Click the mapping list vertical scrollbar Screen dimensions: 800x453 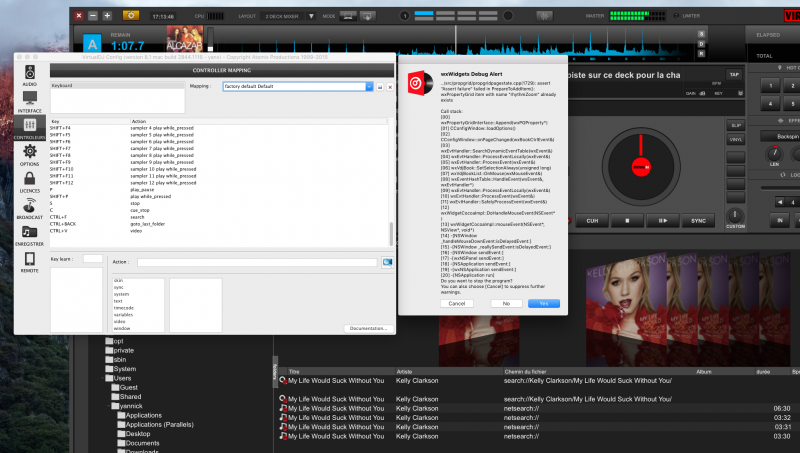point(391,234)
